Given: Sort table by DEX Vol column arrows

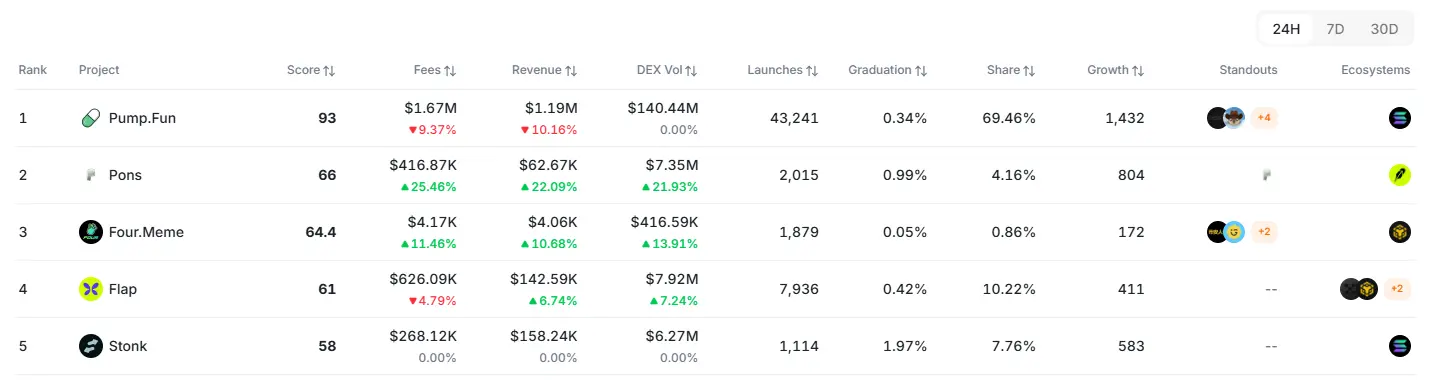Looking at the screenshot, I should [691, 71].
